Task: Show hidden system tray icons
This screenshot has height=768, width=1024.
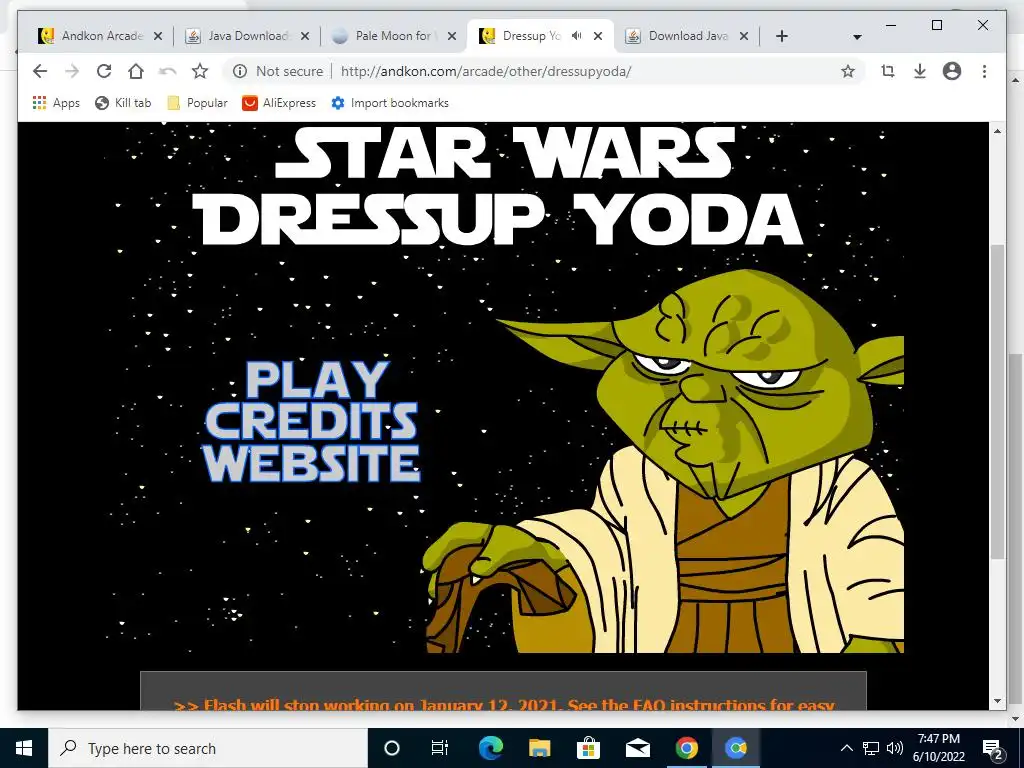Action: coord(846,748)
